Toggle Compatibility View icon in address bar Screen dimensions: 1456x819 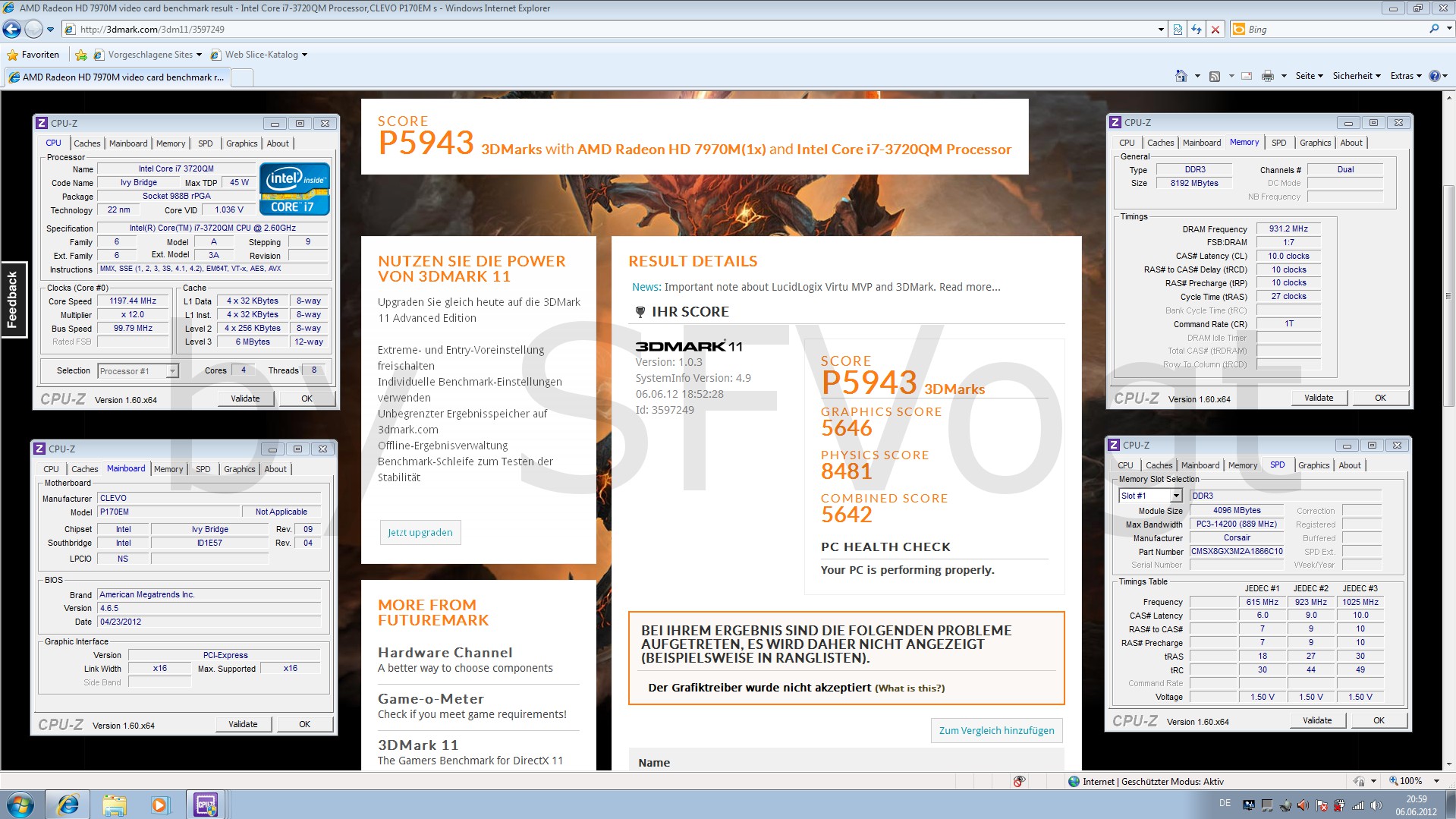tap(1178, 30)
